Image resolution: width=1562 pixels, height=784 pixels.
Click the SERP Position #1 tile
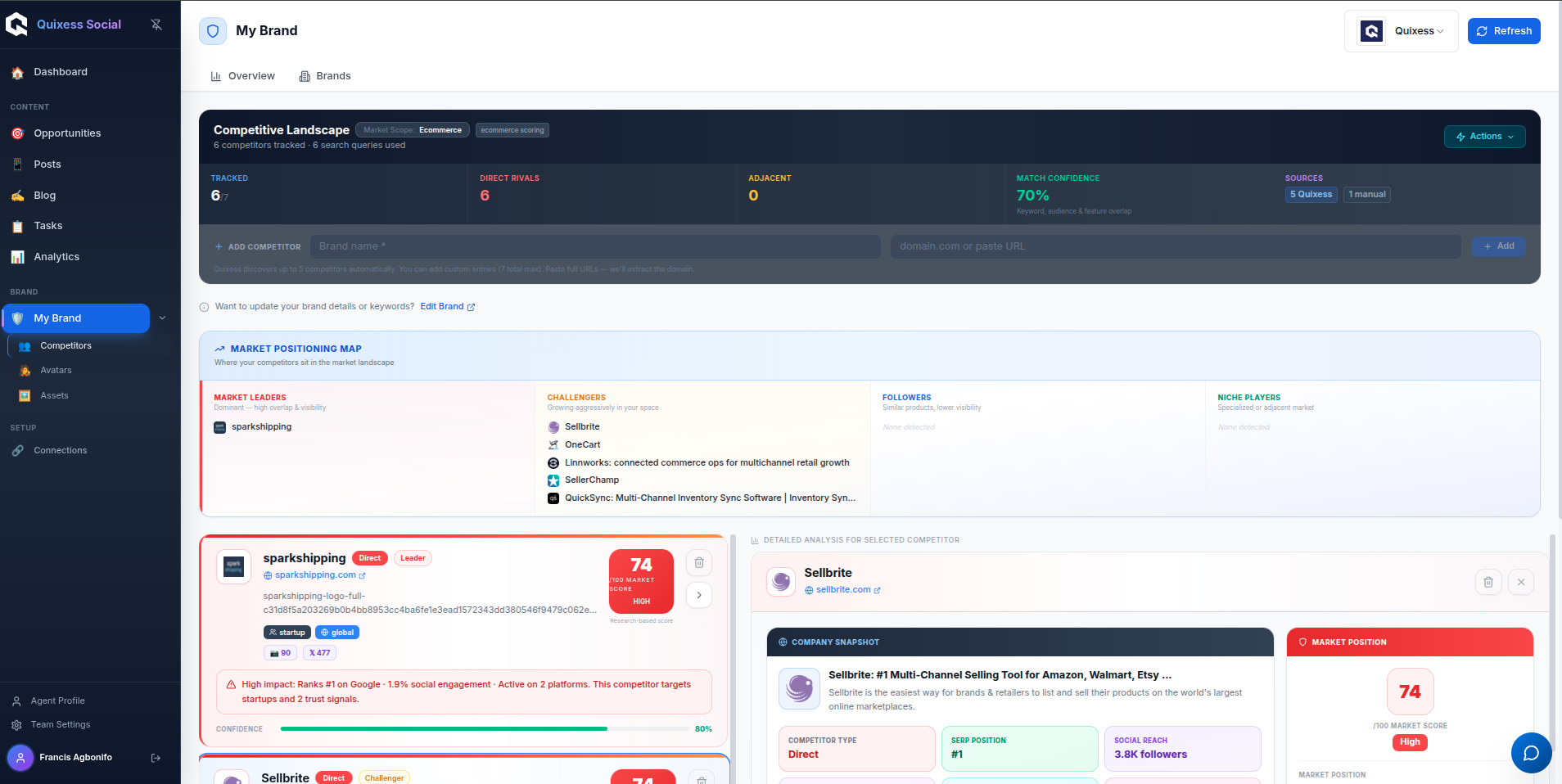(x=1019, y=749)
